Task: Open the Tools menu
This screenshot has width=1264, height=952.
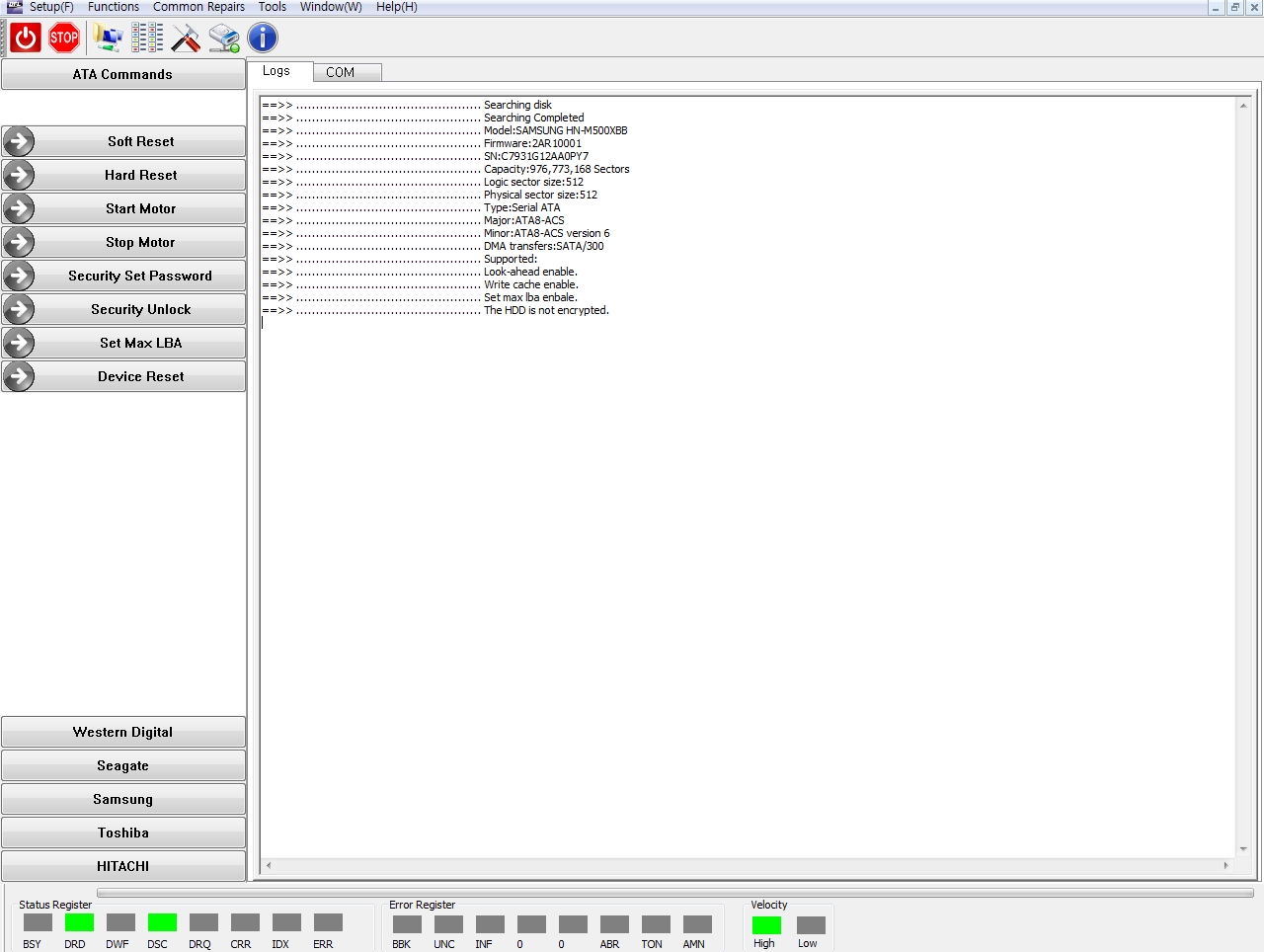Action: pos(273,7)
